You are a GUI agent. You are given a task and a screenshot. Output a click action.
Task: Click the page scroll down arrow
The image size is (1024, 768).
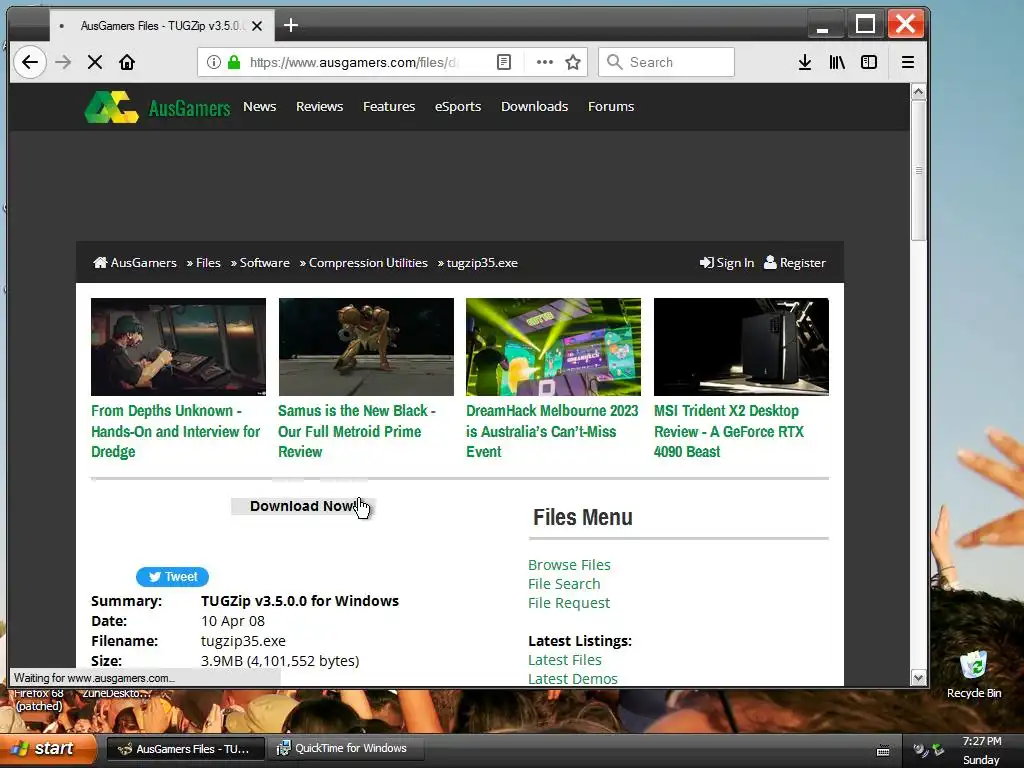tap(918, 678)
